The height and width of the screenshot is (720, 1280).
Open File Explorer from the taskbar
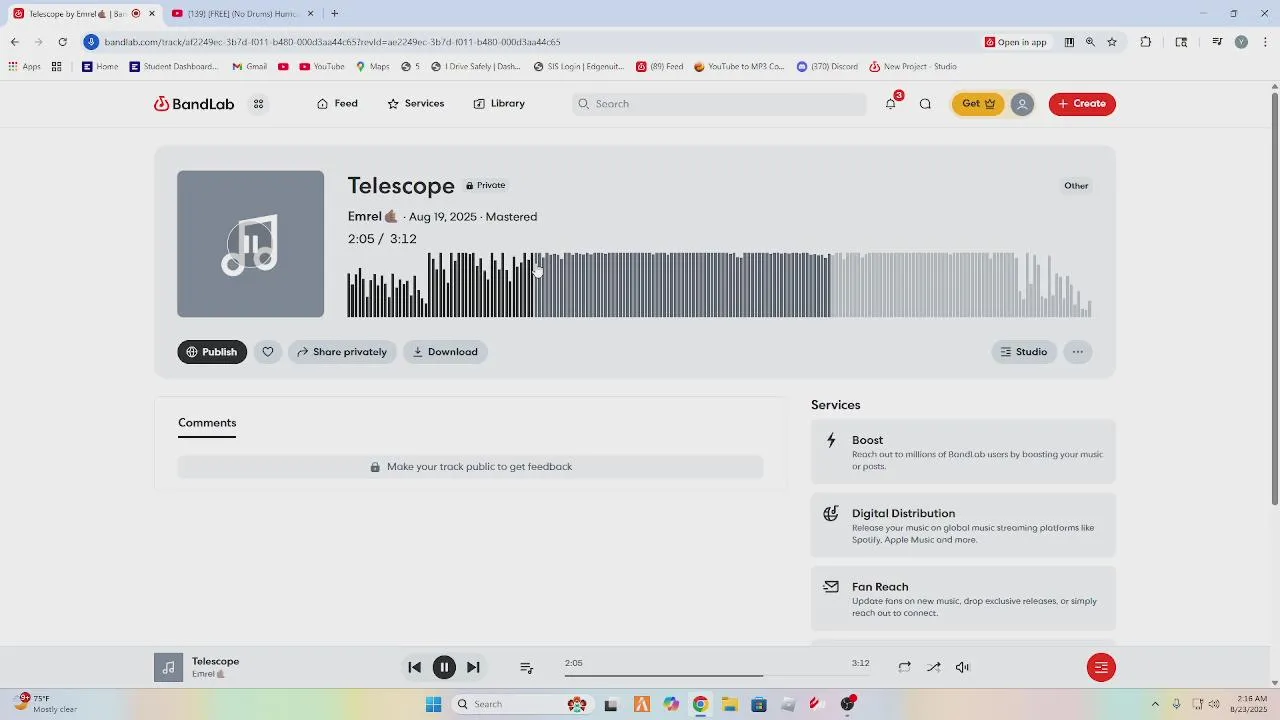click(x=729, y=704)
